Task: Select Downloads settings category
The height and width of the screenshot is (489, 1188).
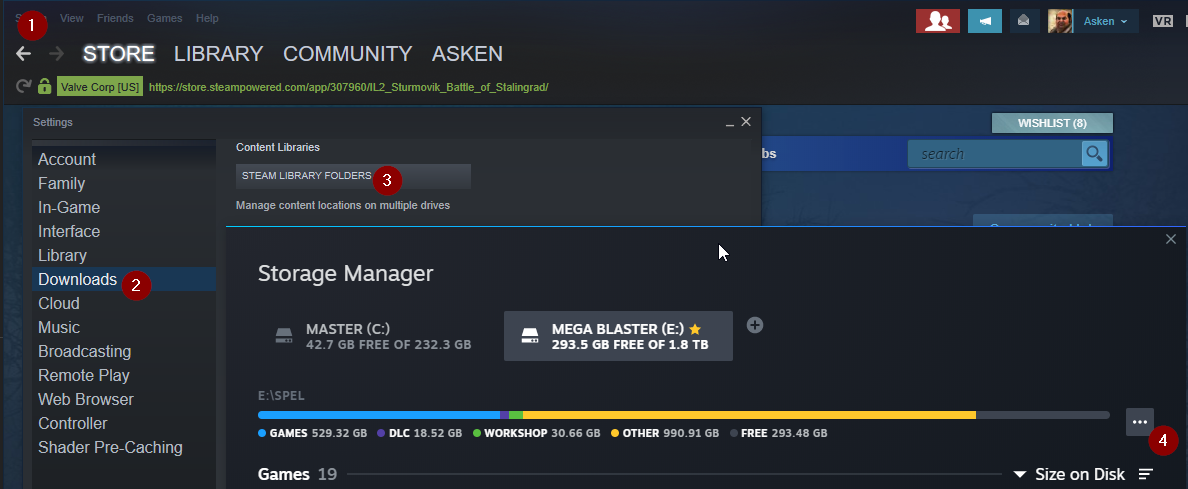Action: pos(123,279)
